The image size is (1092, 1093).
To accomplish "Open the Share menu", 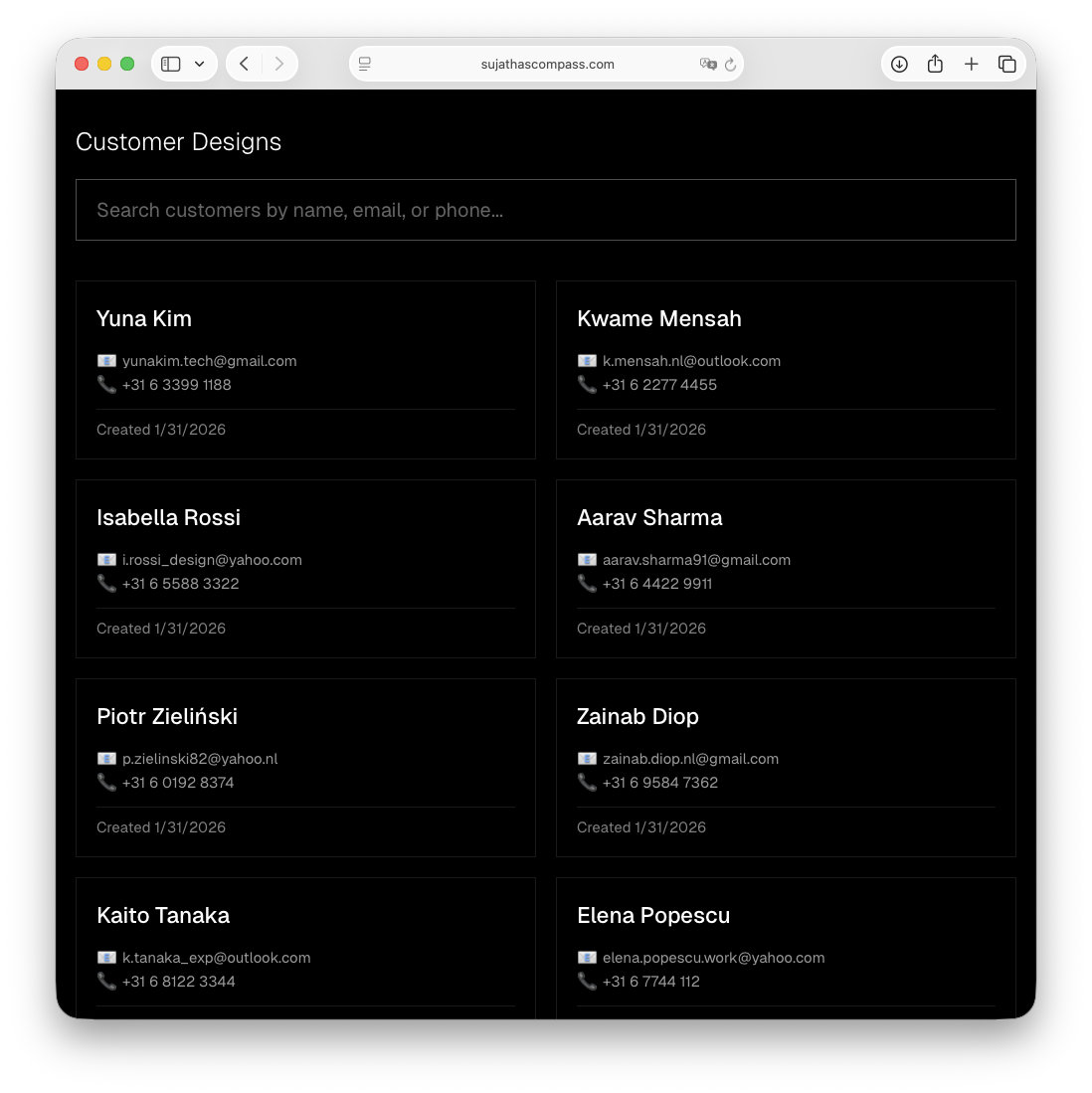I will (935, 64).
